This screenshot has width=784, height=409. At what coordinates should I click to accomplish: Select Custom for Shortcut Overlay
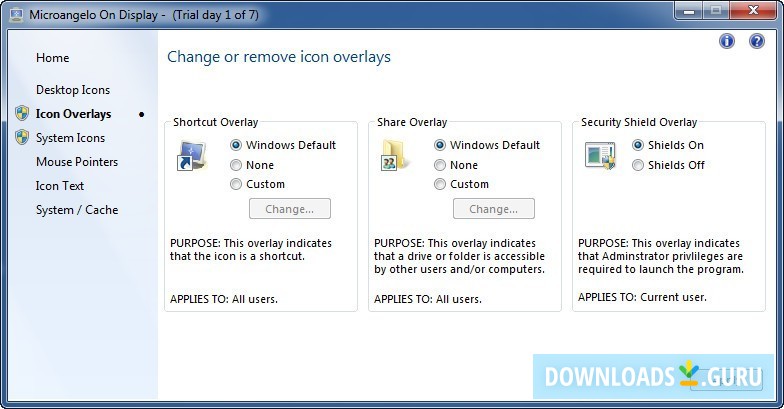[258, 184]
